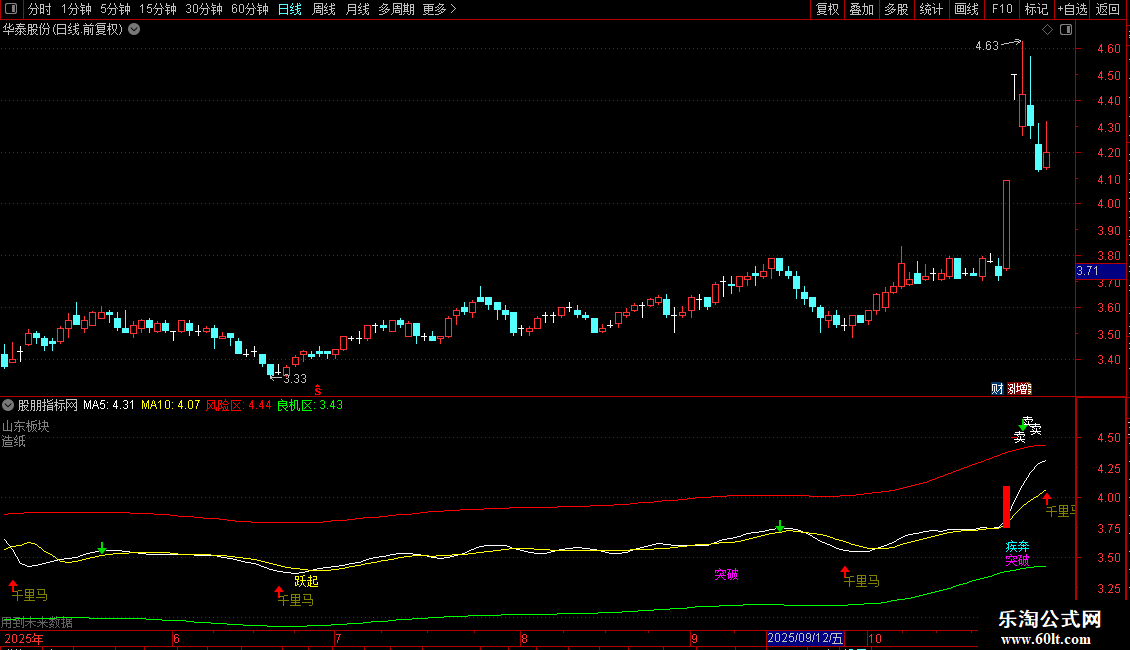Select the 1分钟 period tab
This screenshot has height=650, width=1130.
(x=76, y=9)
